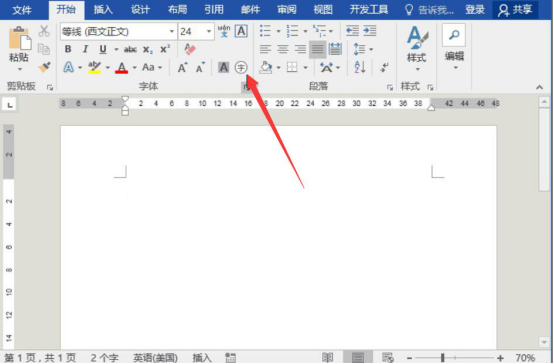The width and height of the screenshot is (554, 364).
Task: Toggle Italic formatting
Action: click(85, 49)
